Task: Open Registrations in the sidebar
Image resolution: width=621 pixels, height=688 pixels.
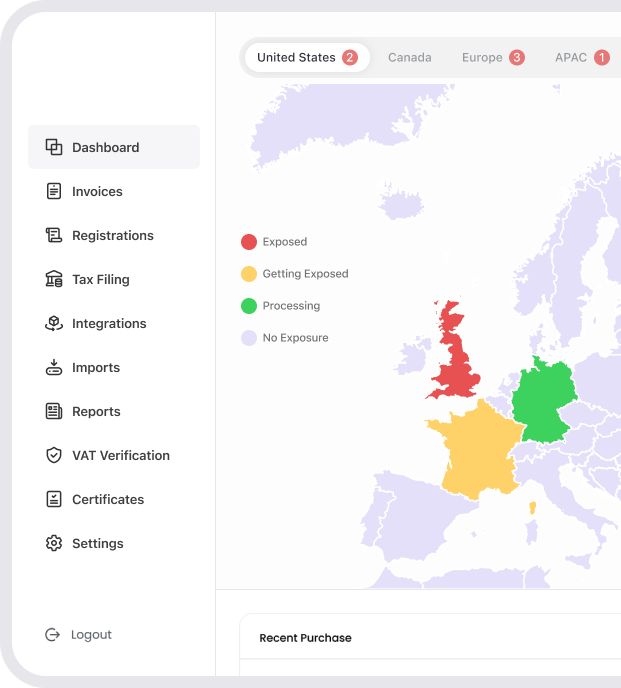Action: click(x=114, y=235)
